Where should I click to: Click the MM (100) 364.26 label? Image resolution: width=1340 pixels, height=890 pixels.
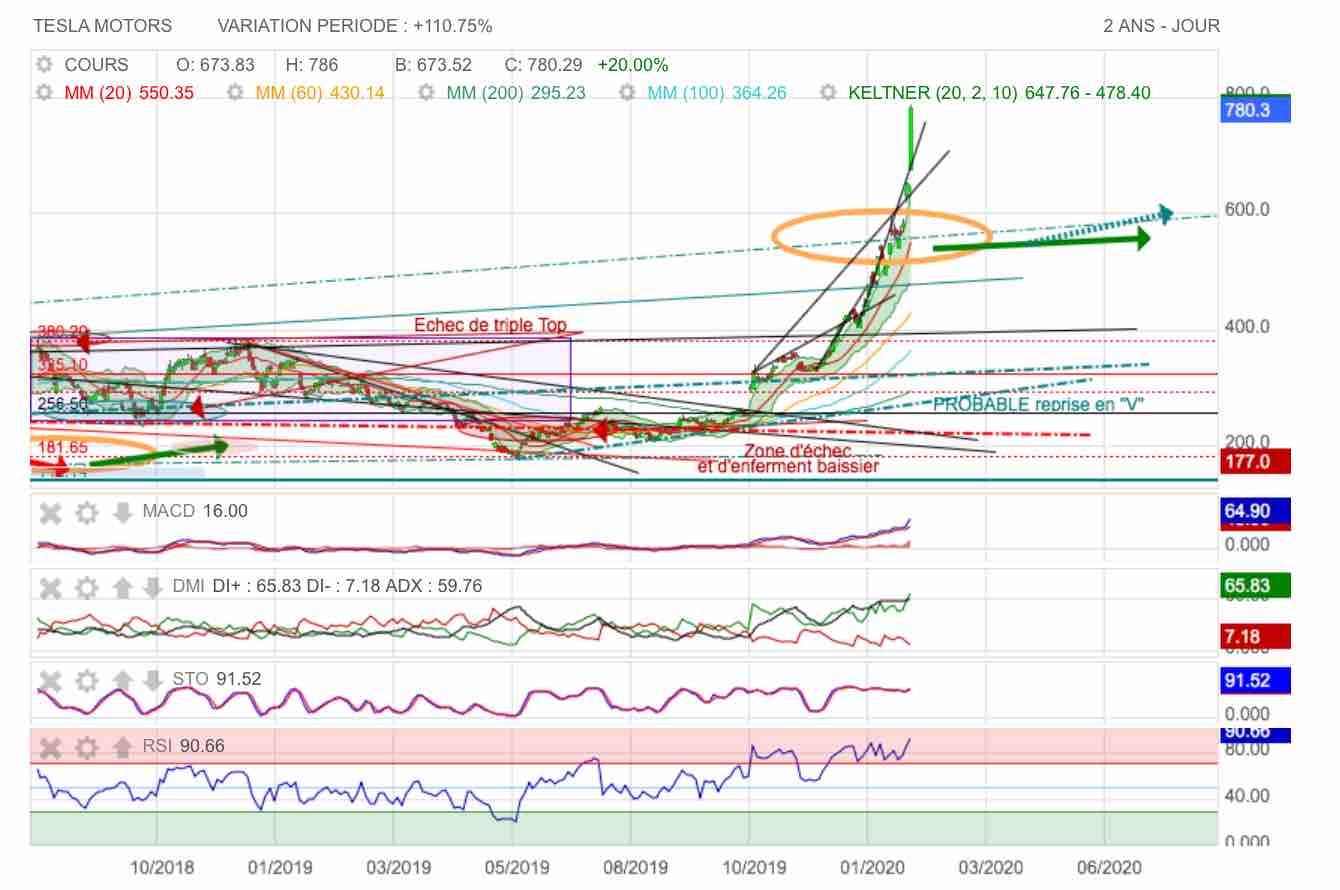717,93
